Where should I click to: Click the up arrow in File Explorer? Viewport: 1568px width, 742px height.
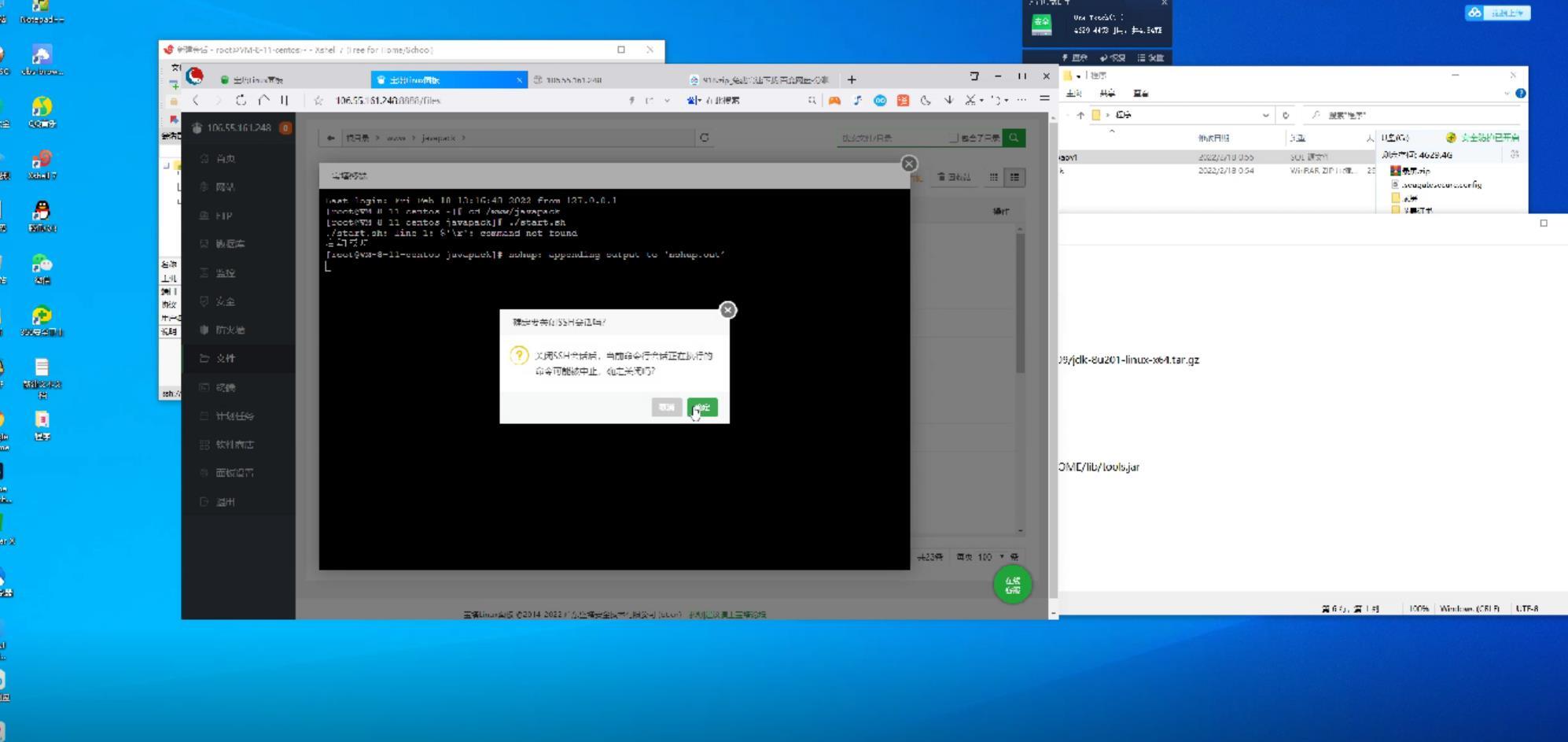(x=1080, y=115)
